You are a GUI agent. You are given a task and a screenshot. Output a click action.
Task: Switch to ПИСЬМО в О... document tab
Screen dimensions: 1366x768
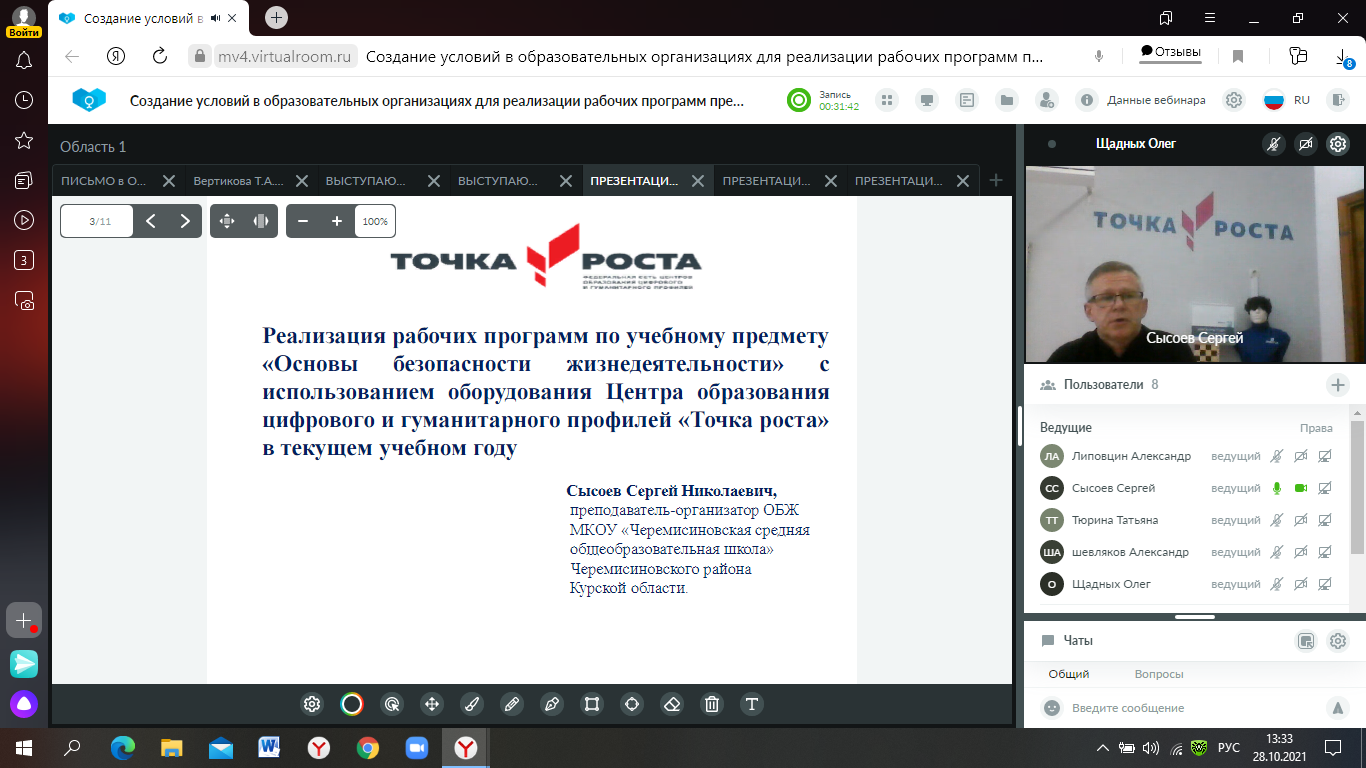point(104,181)
